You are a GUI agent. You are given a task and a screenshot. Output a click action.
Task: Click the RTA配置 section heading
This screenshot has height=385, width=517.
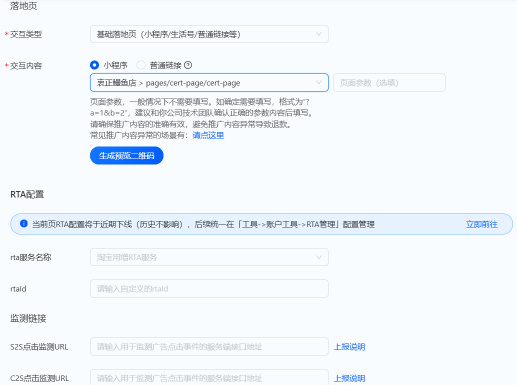(27, 194)
